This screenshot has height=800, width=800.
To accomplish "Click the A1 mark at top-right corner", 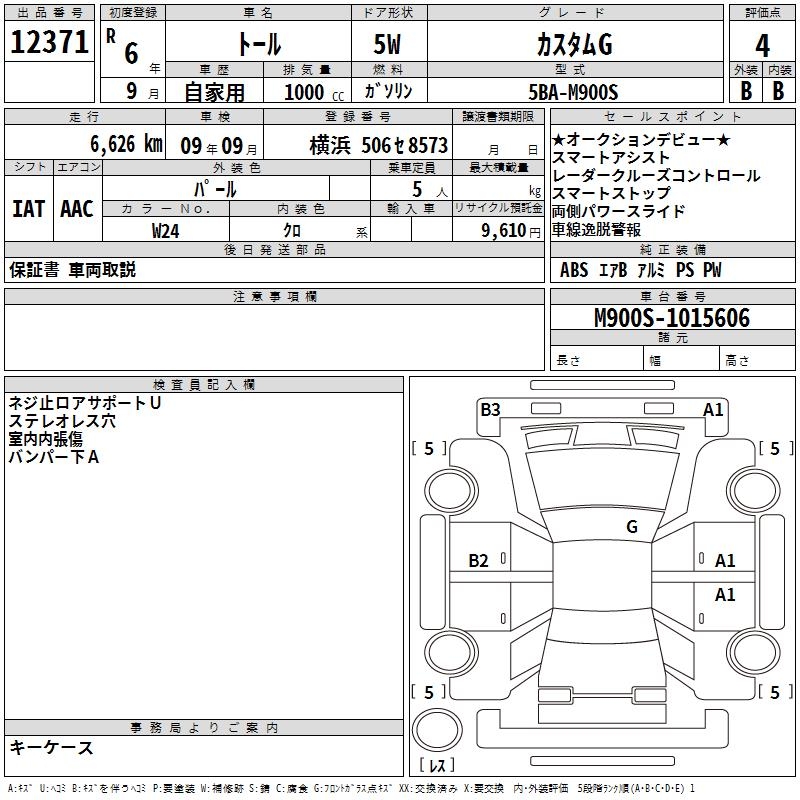I will (713, 410).
